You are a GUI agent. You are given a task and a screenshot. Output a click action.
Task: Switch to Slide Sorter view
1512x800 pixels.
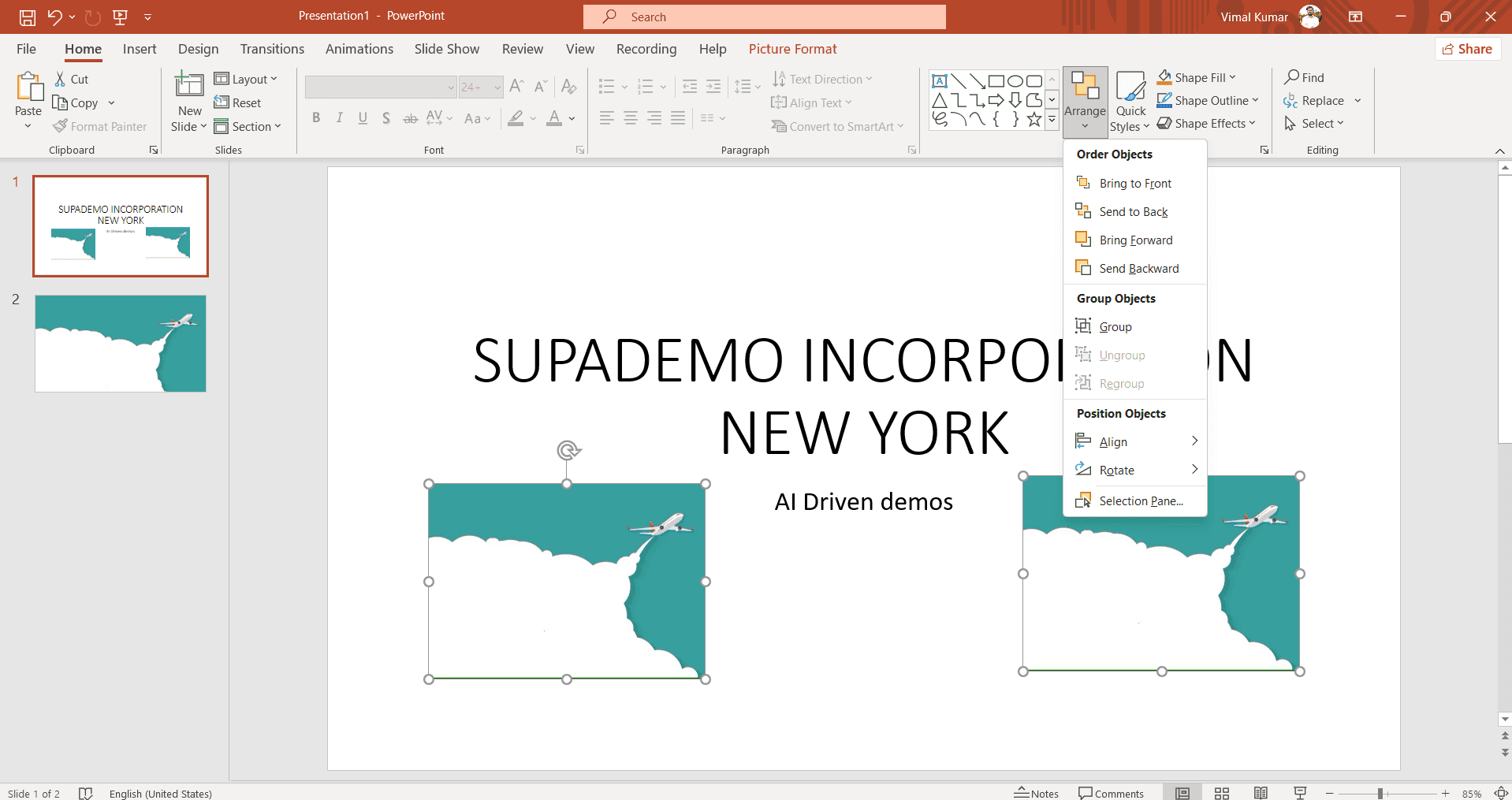pos(1222,793)
